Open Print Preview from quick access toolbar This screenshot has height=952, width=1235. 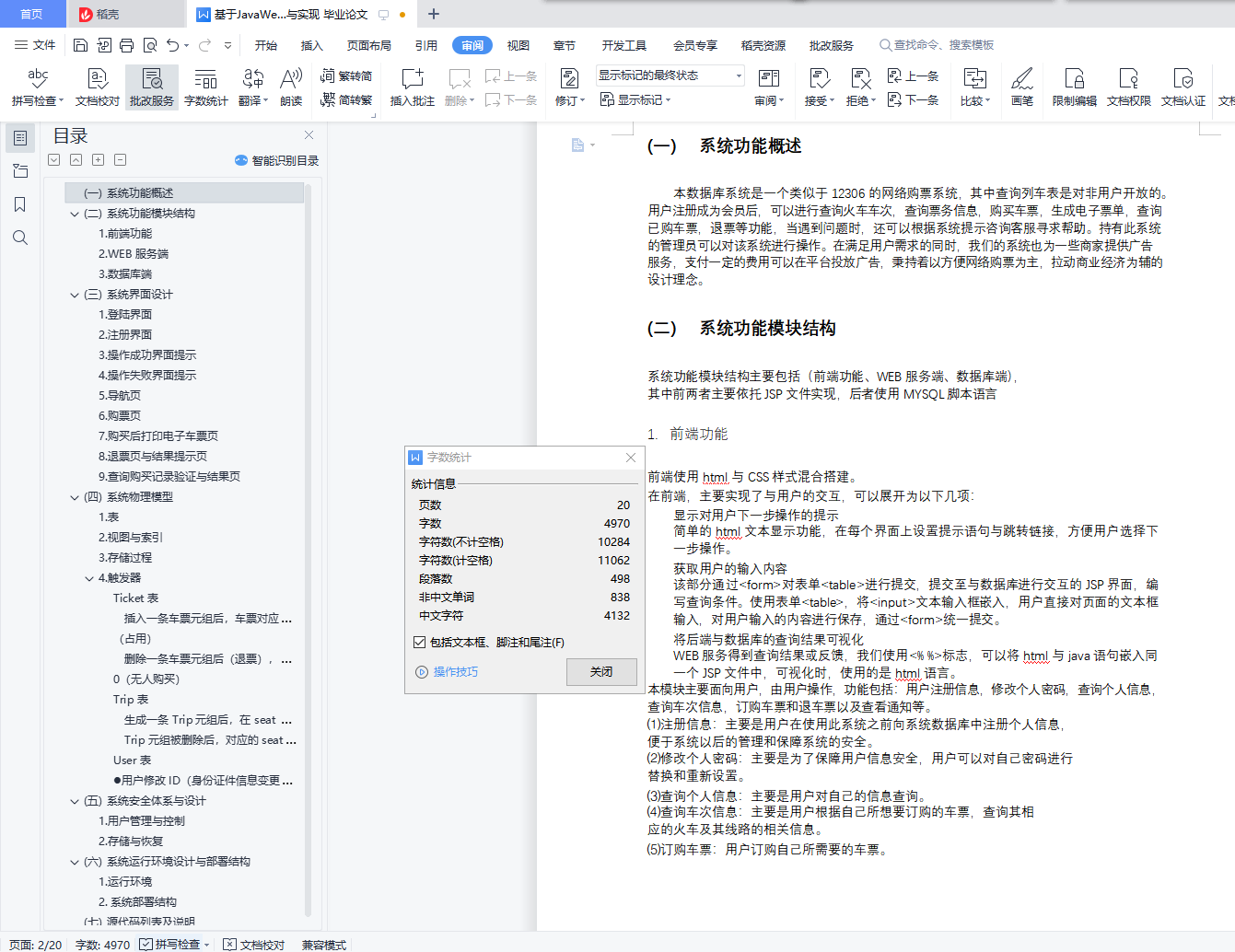149,45
